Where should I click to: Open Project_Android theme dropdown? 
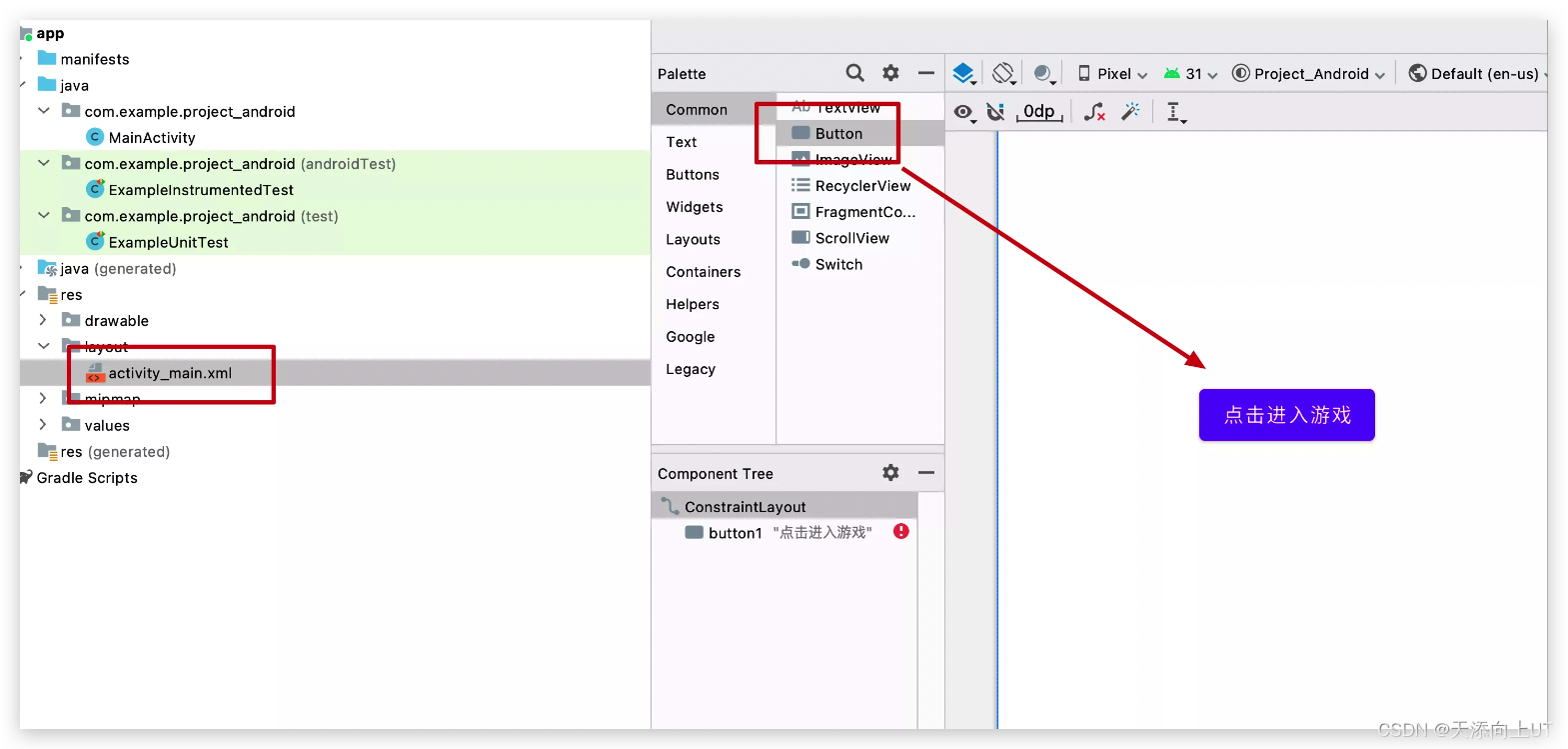click(1309, 74)
